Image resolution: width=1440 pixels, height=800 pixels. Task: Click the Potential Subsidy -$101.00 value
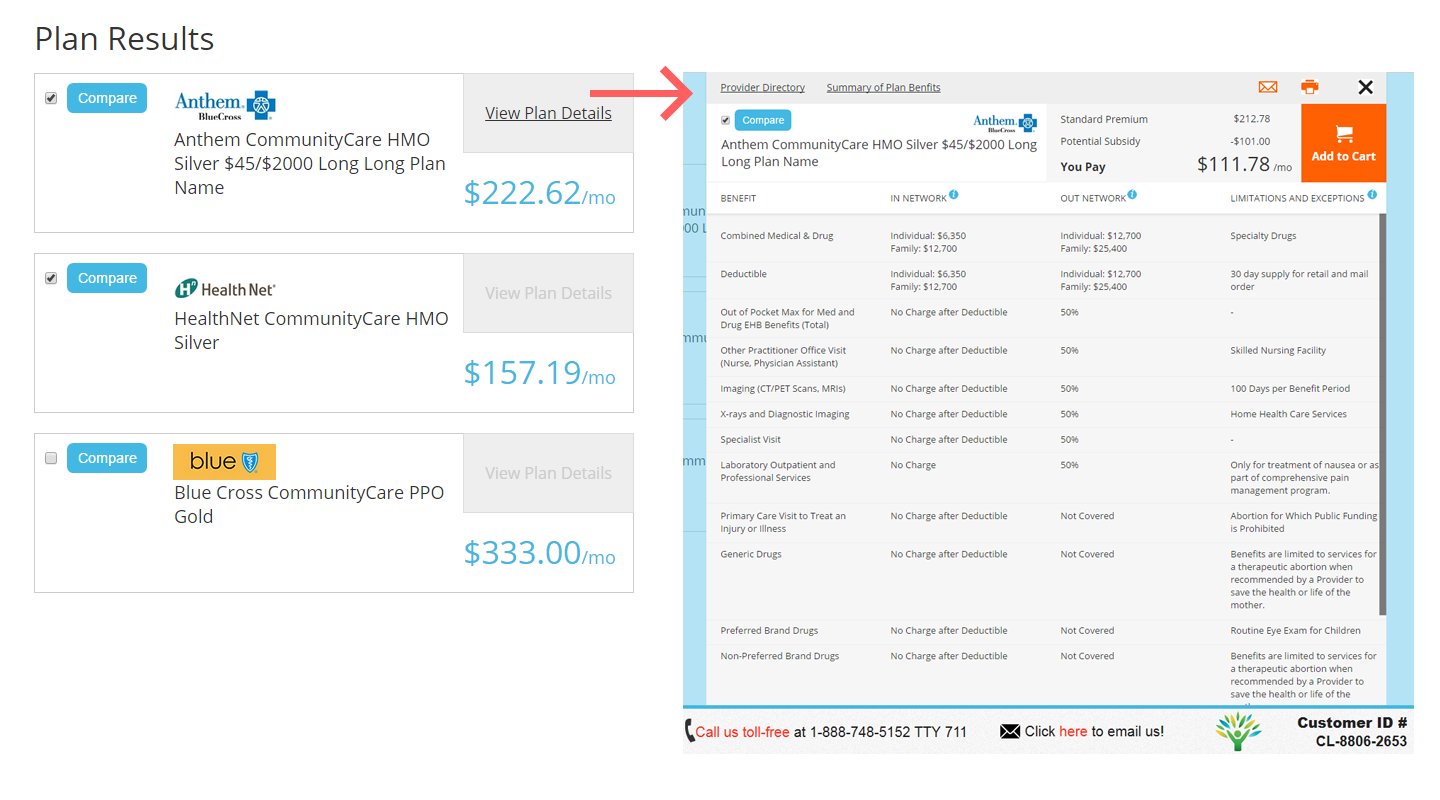click(1250, 141)
